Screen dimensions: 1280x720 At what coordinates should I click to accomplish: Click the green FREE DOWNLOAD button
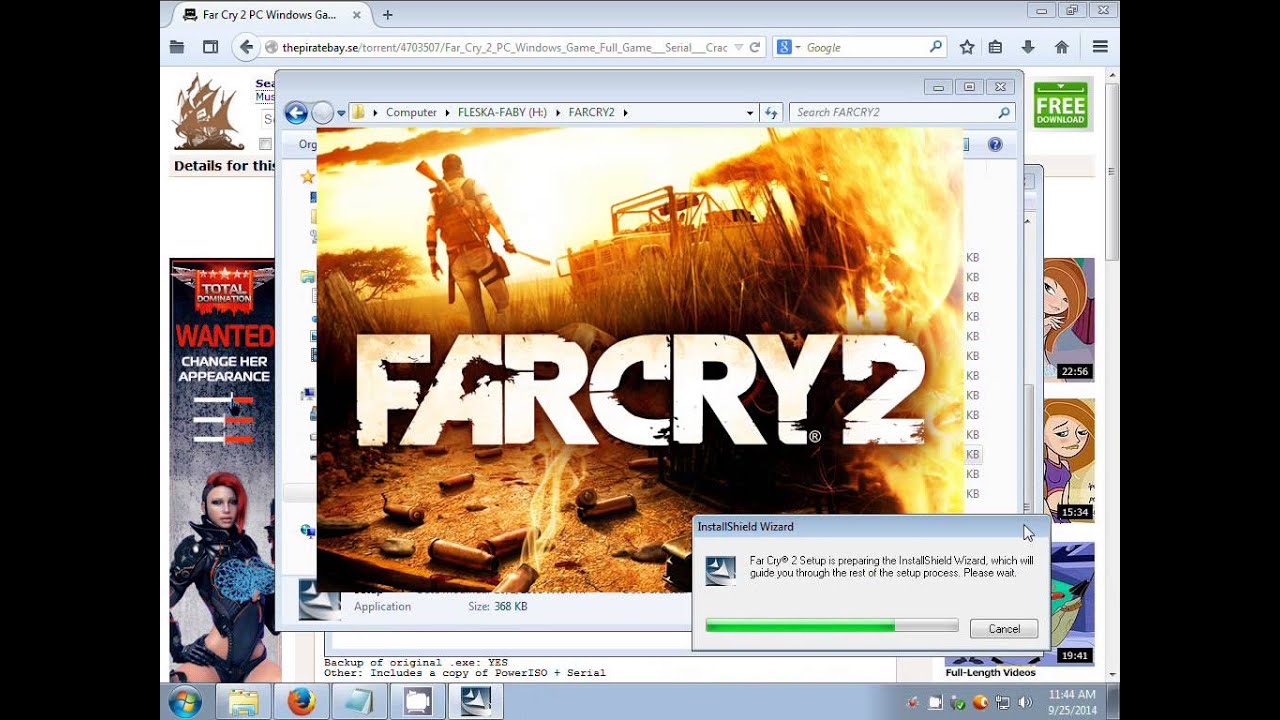pos(1061,106)
